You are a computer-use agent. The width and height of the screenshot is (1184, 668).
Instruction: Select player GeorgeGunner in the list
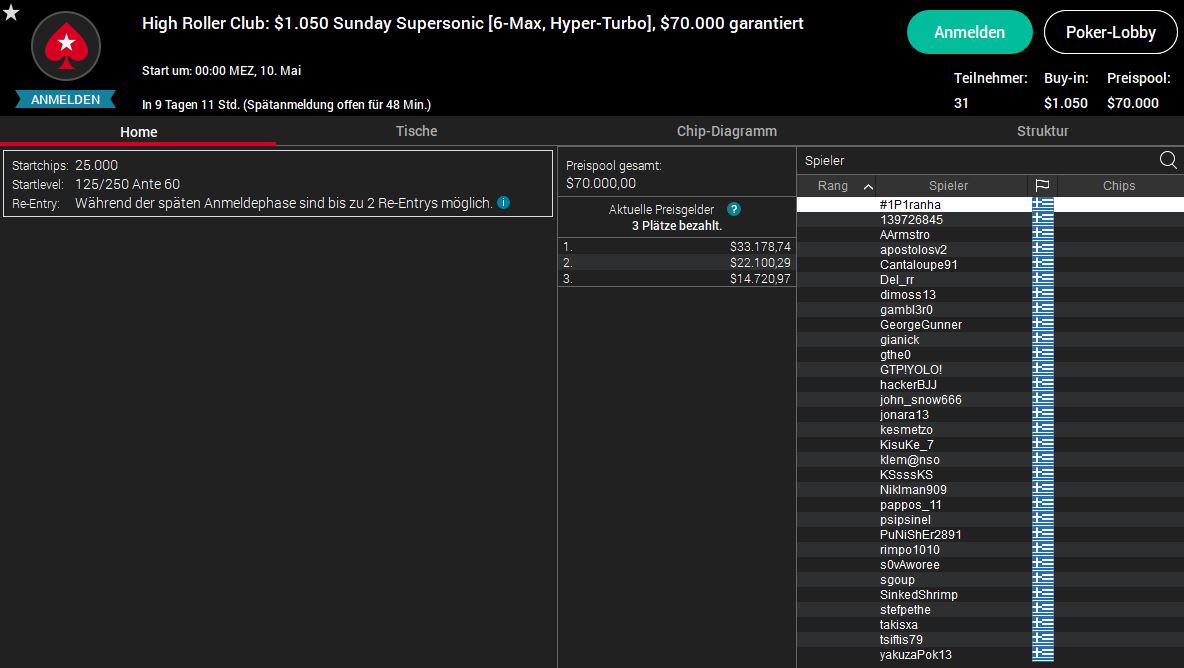point(921,325)
